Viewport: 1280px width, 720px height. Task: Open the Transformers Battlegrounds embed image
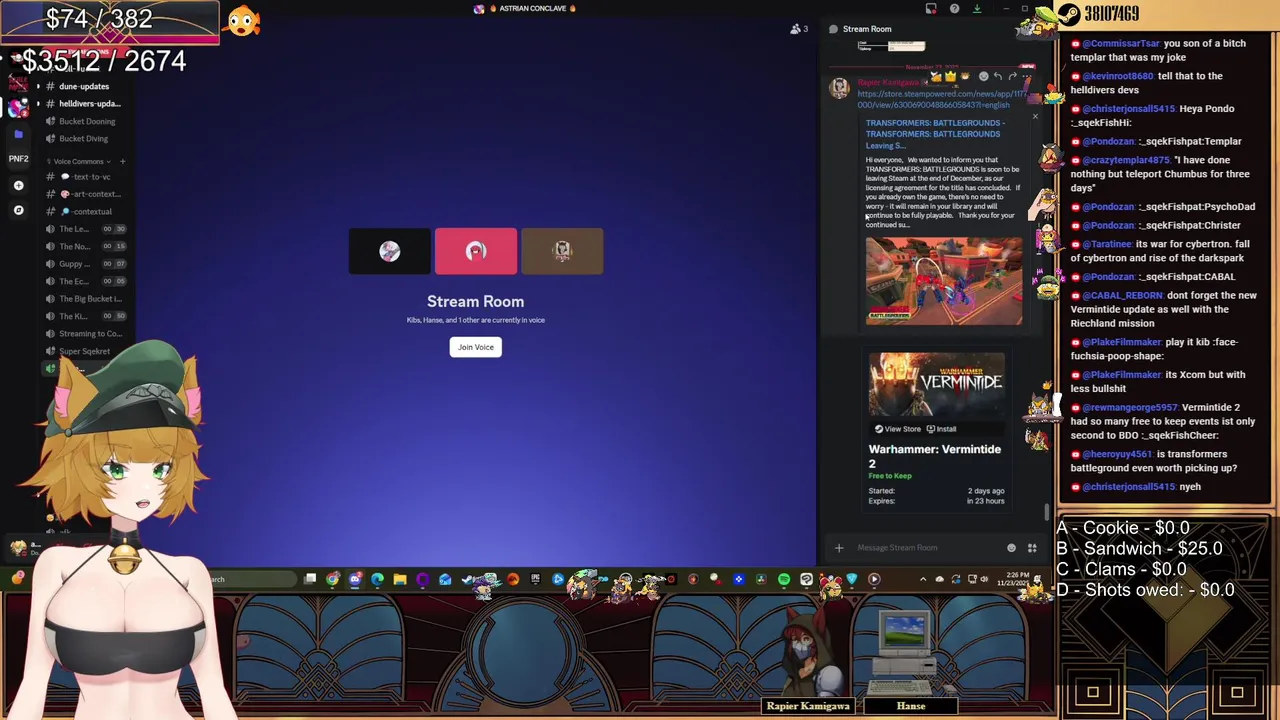[x=944, y=280]
